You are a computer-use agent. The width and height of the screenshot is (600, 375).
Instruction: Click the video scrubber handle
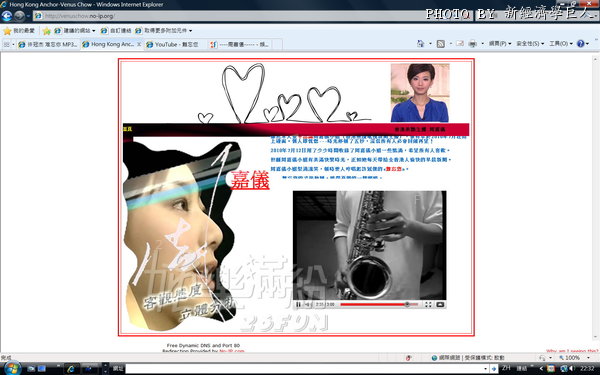[407, 305]
